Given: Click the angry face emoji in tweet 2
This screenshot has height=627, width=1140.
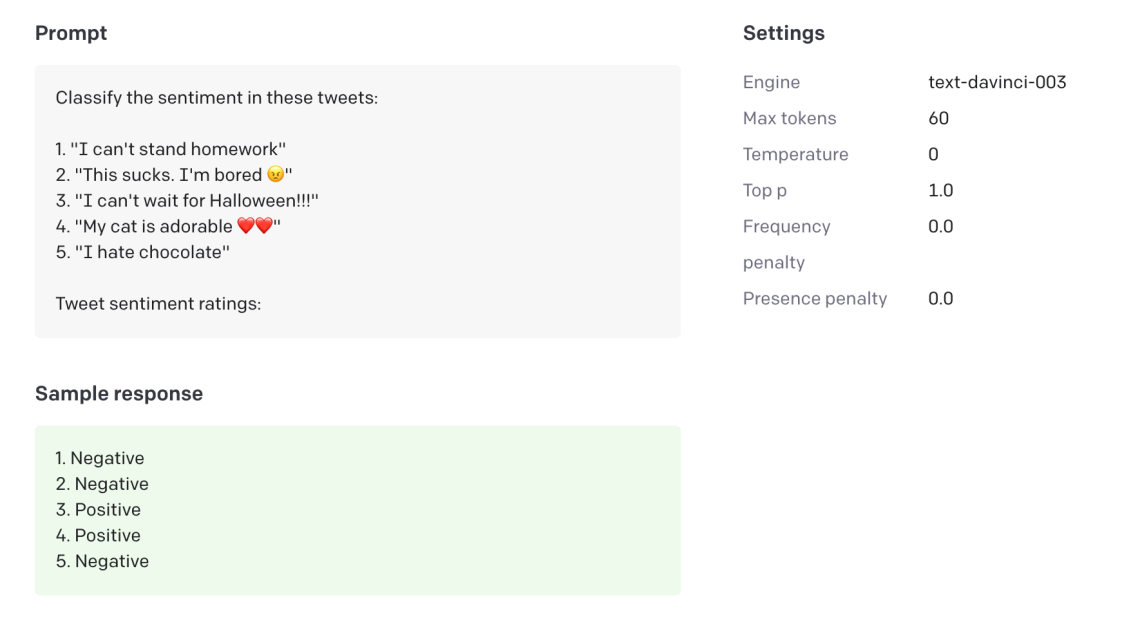Looking at the screenshot, I should coord(276,175).
